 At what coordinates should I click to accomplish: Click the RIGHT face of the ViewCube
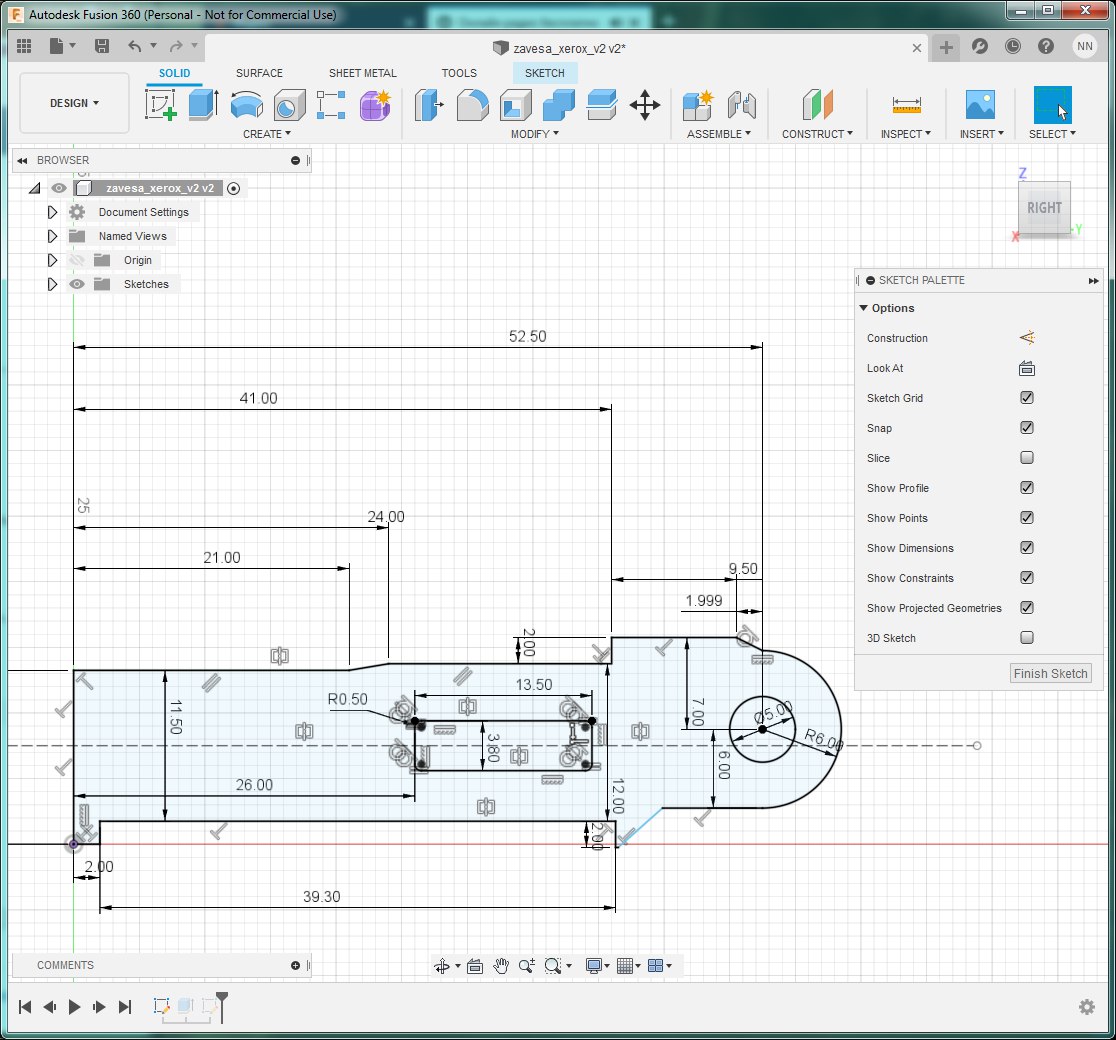click(1044, 208)
